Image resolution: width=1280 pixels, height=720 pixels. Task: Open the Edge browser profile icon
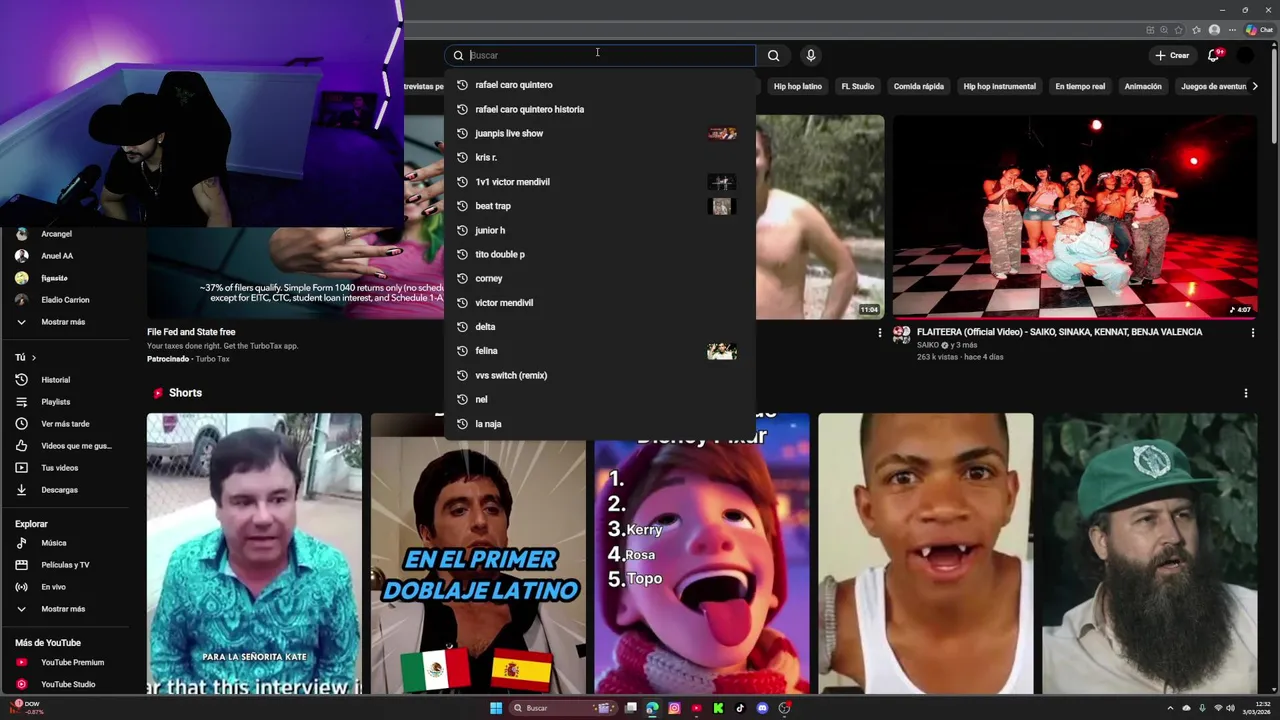1214,30
